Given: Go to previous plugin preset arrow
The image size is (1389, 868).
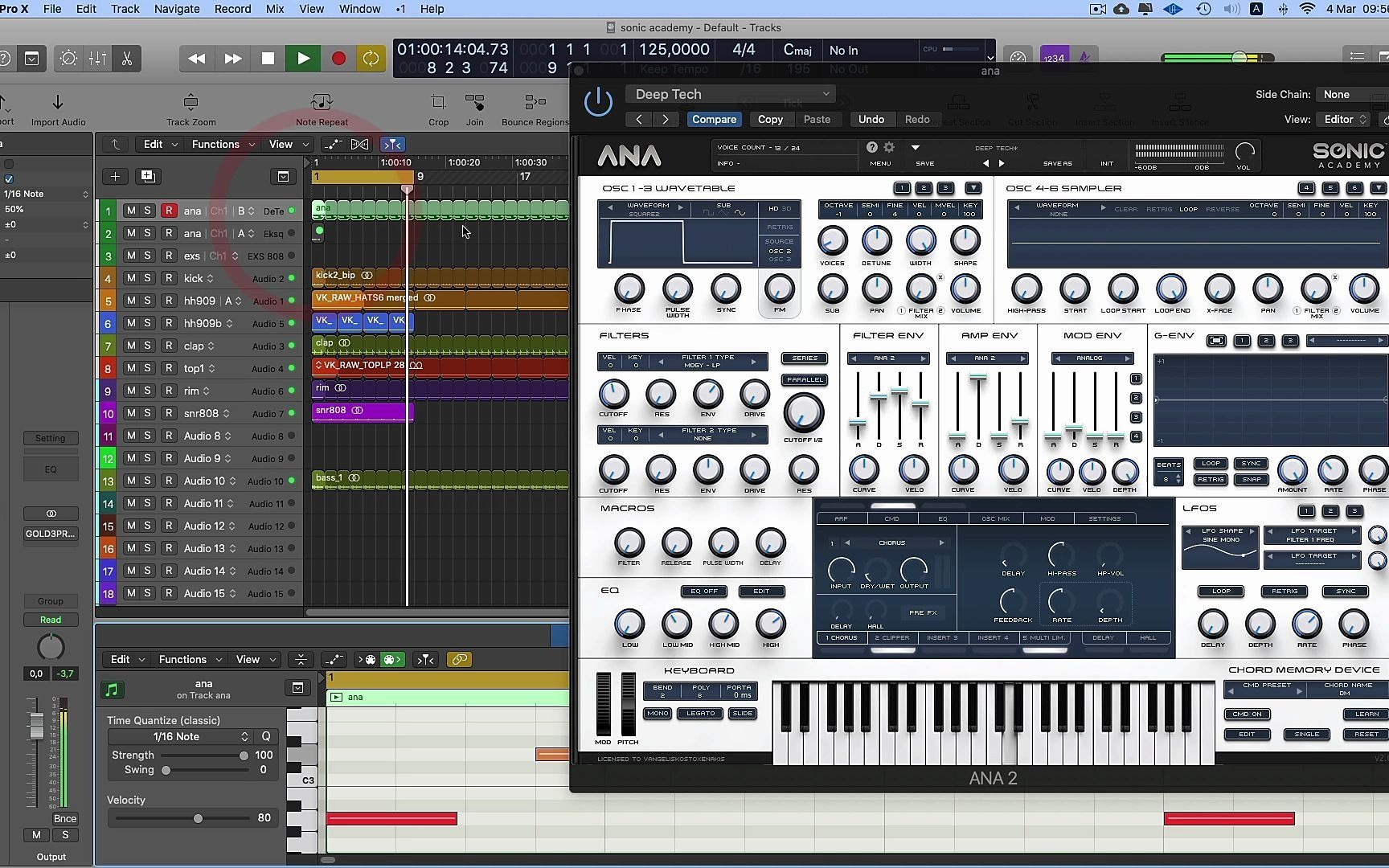Looking at the screenshot, I should coord(639,119).
